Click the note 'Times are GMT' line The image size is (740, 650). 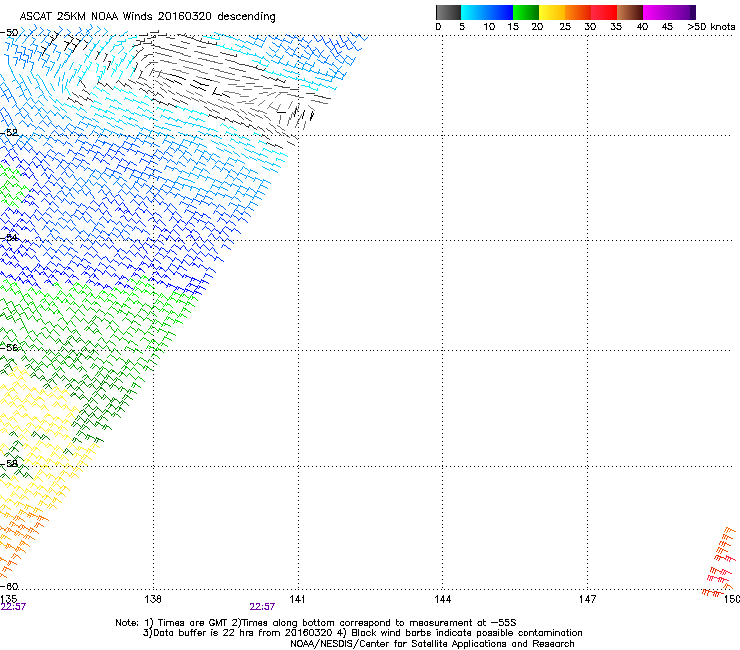[x=316, y=623]
